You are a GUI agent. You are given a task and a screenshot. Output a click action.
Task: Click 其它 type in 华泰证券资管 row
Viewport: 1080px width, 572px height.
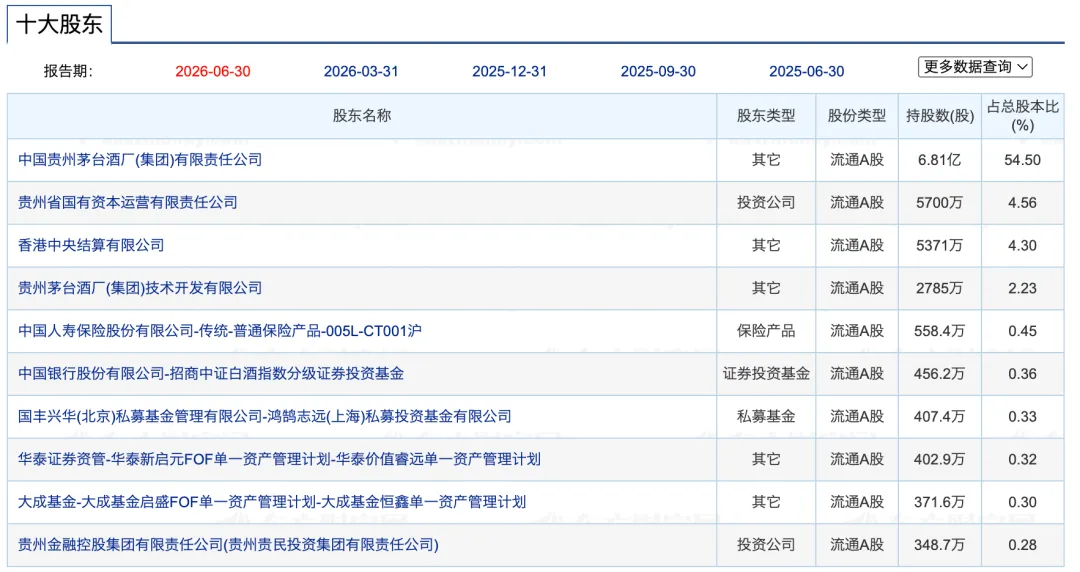[766, 459]
